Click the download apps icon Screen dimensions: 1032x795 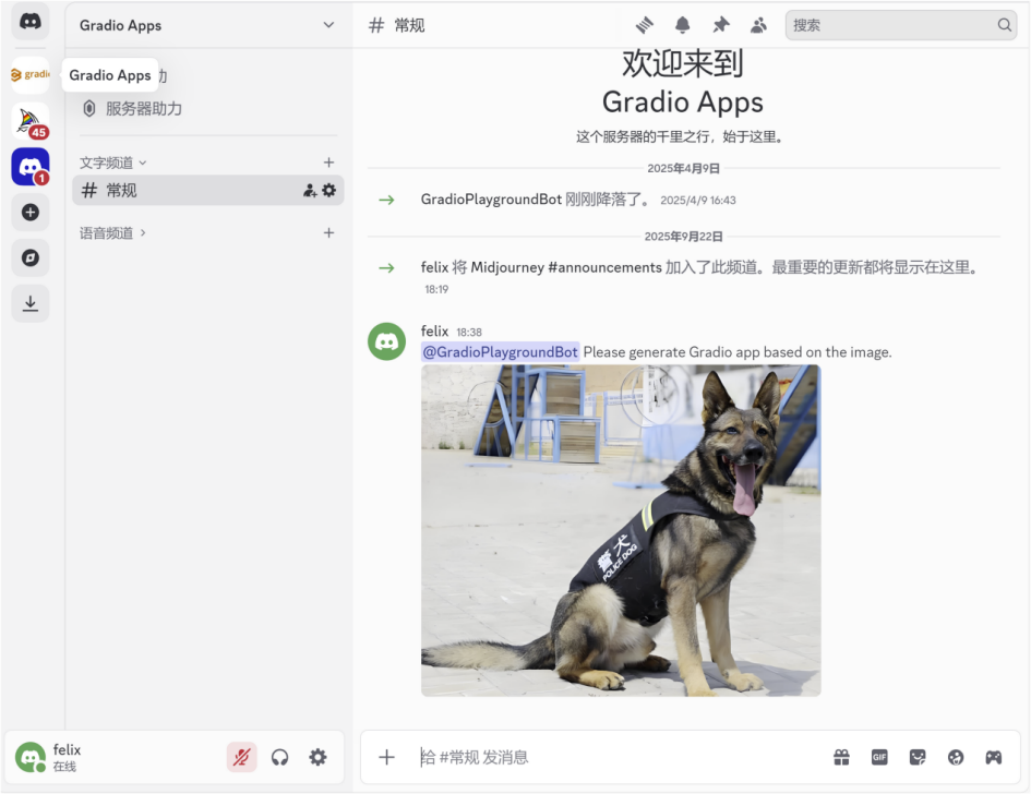30,303
